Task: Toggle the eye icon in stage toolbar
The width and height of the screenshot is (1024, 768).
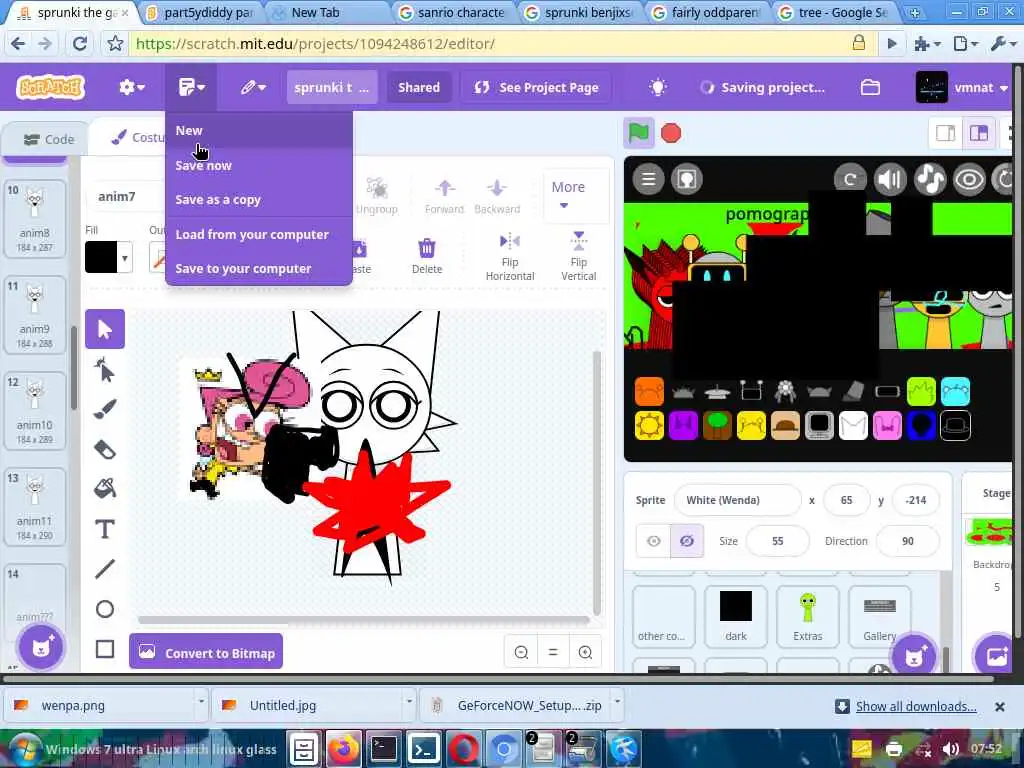Action: [x=969, y=179]
